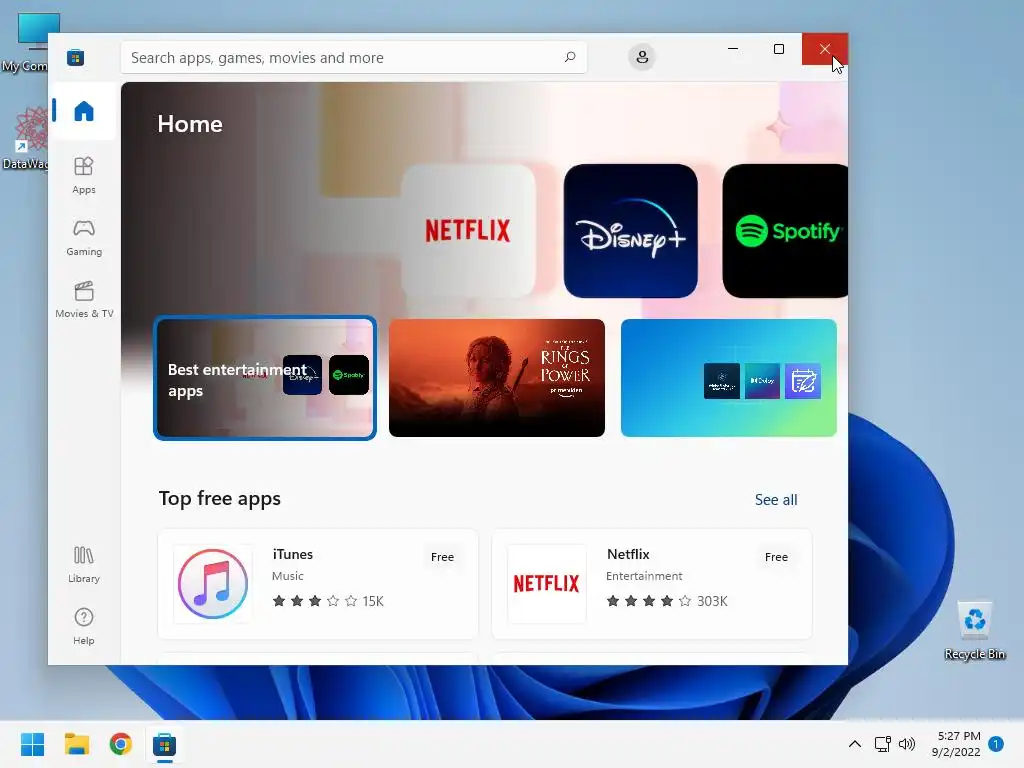Show hidden icons in the system tray
The width and height of the screenshot is (1024, 768).
click(854, 744)
